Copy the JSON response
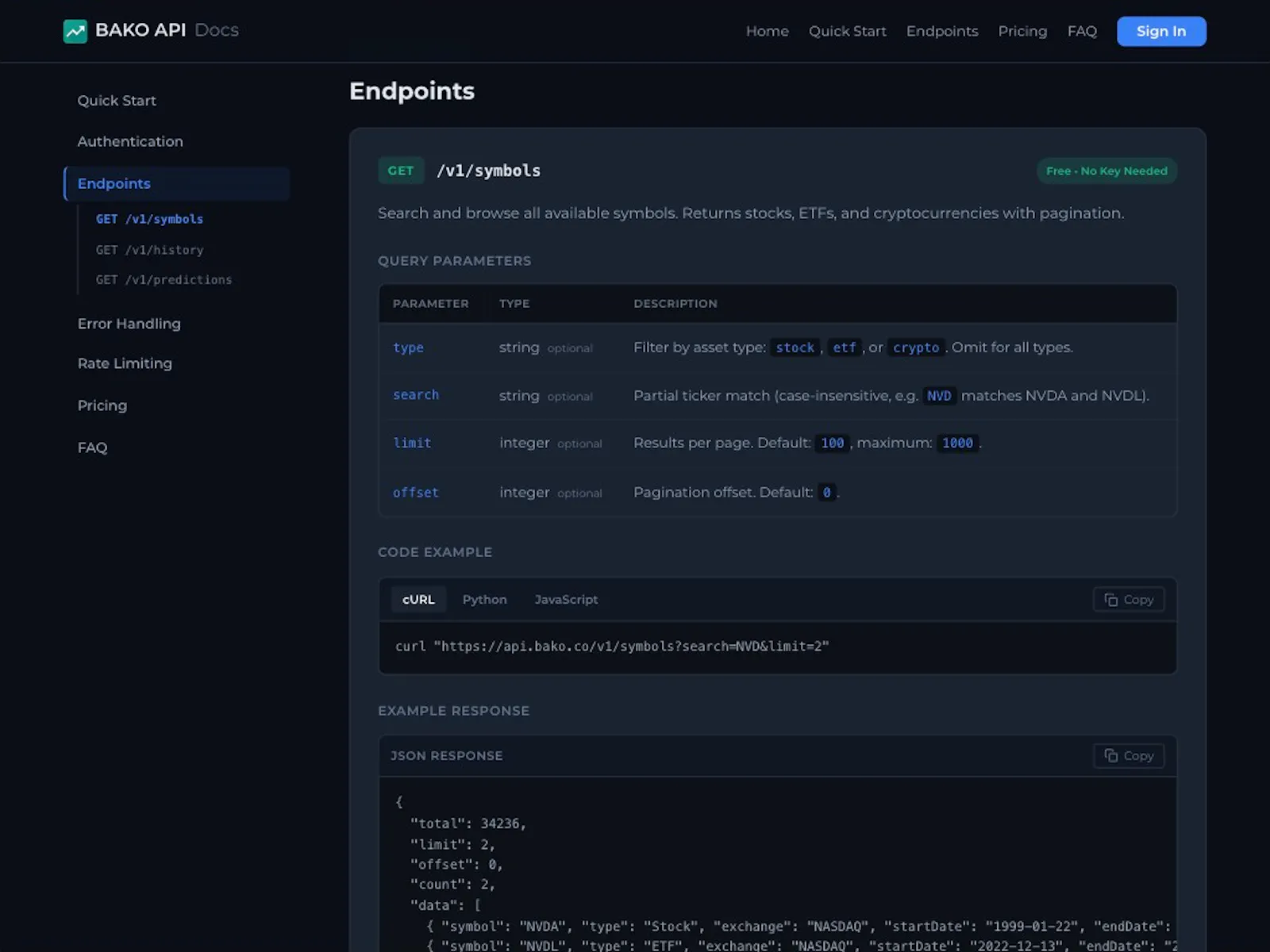The image size is (1270, 952). [1129, 756]
